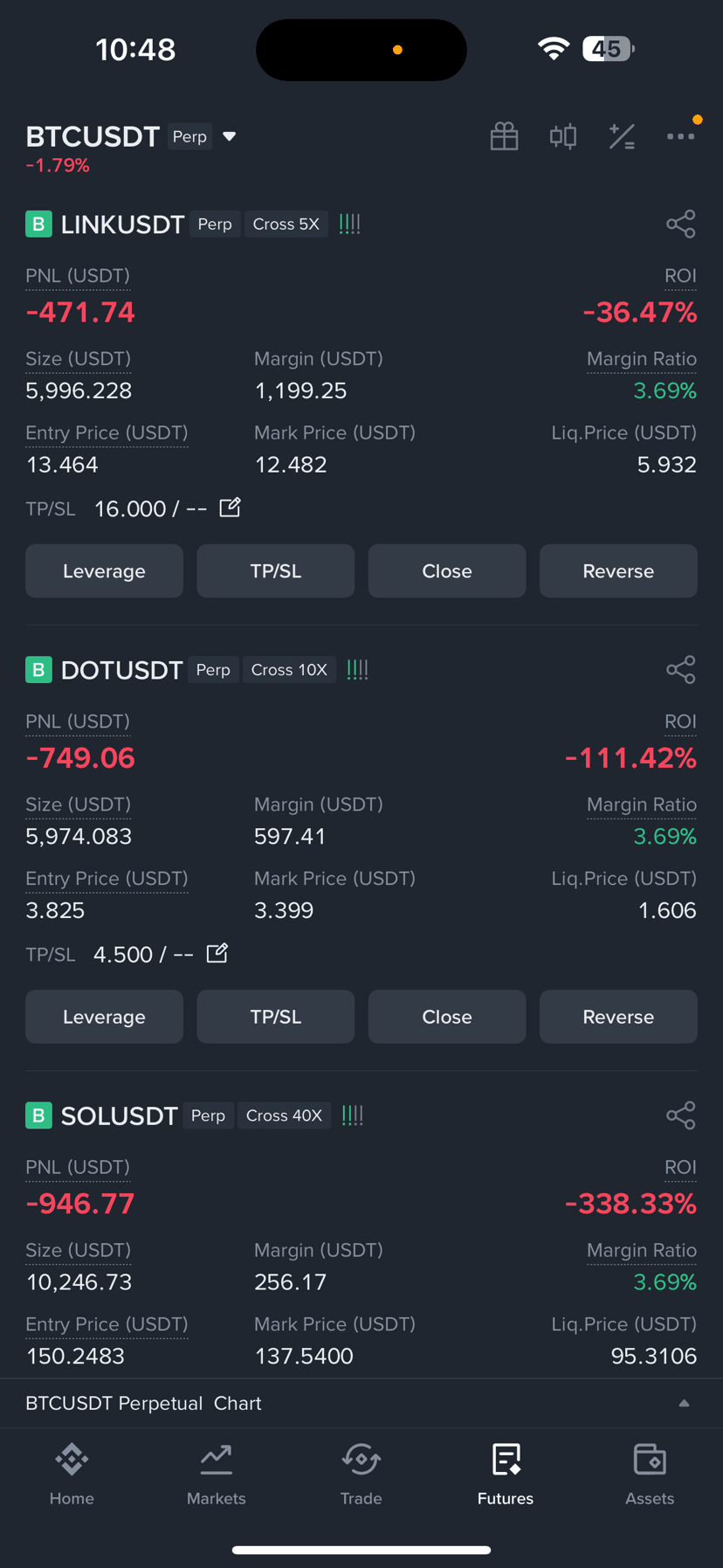Open the plus-slash calculator icon
Viewport: 723px width, 1568px height.
tap(622, 136)
